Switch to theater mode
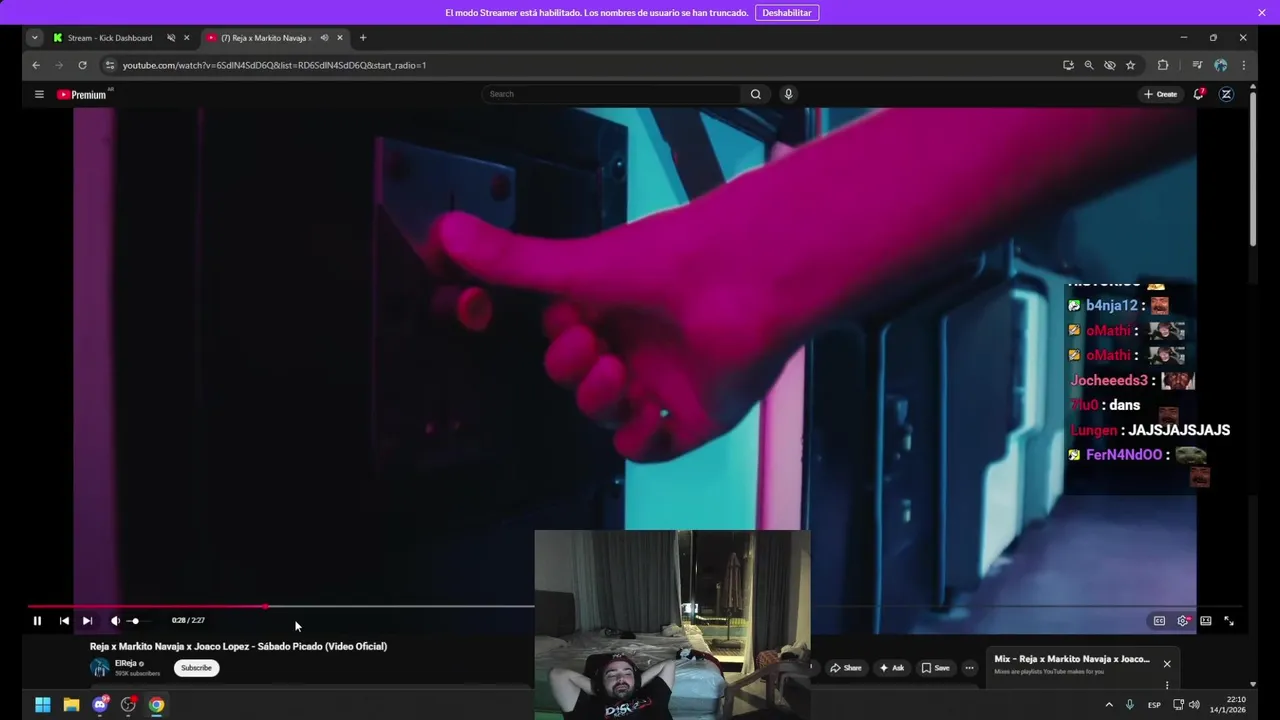Screen dimensions: 1280x720 (1206, 621)
